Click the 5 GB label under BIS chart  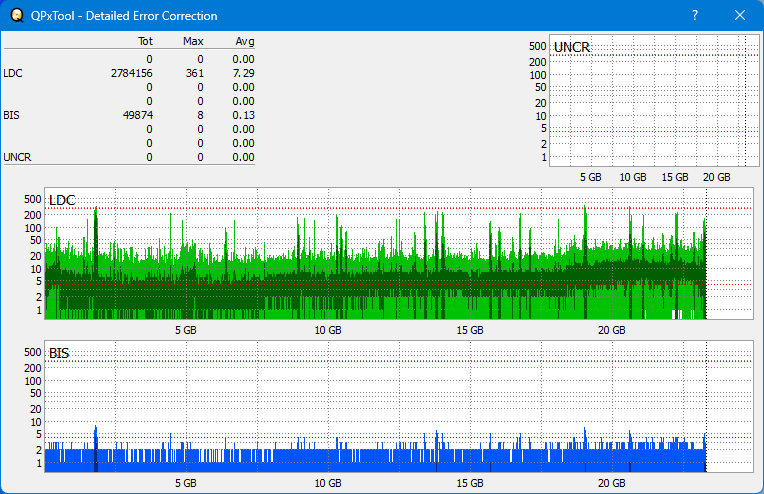(x=186, y=483)
